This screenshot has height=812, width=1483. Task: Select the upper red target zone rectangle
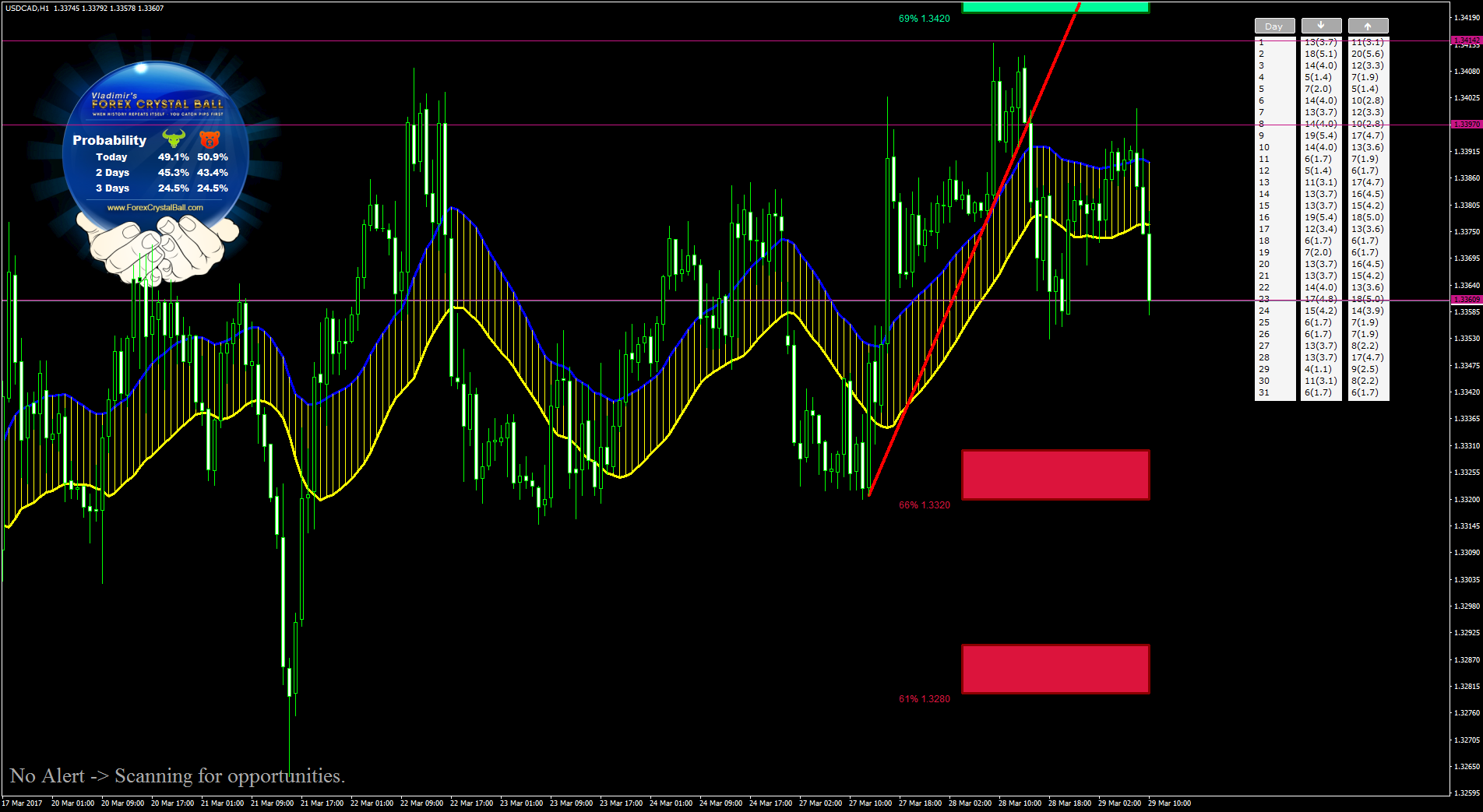[x=1055, y=474]
